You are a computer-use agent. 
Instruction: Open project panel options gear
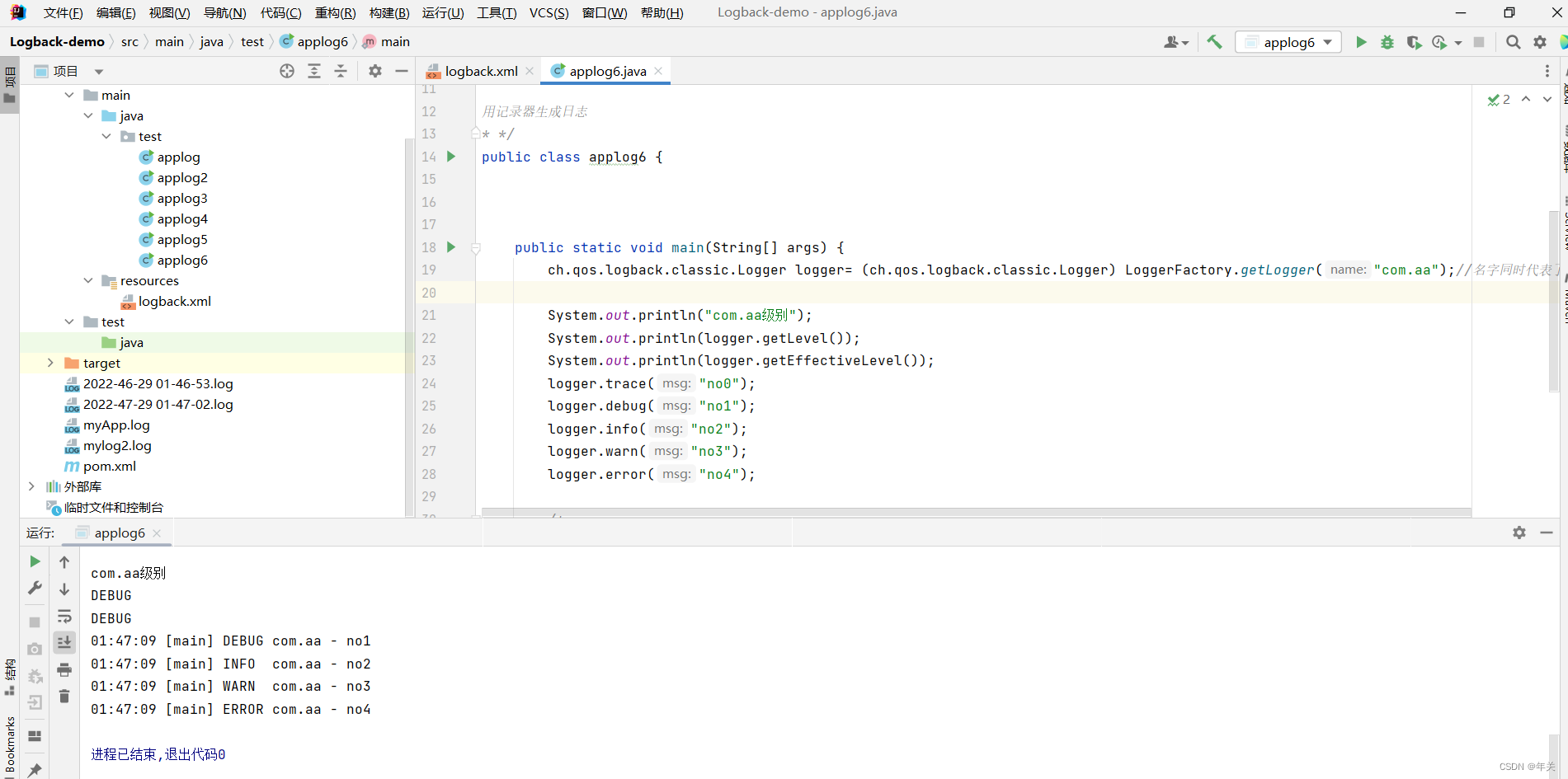(375, 71)
